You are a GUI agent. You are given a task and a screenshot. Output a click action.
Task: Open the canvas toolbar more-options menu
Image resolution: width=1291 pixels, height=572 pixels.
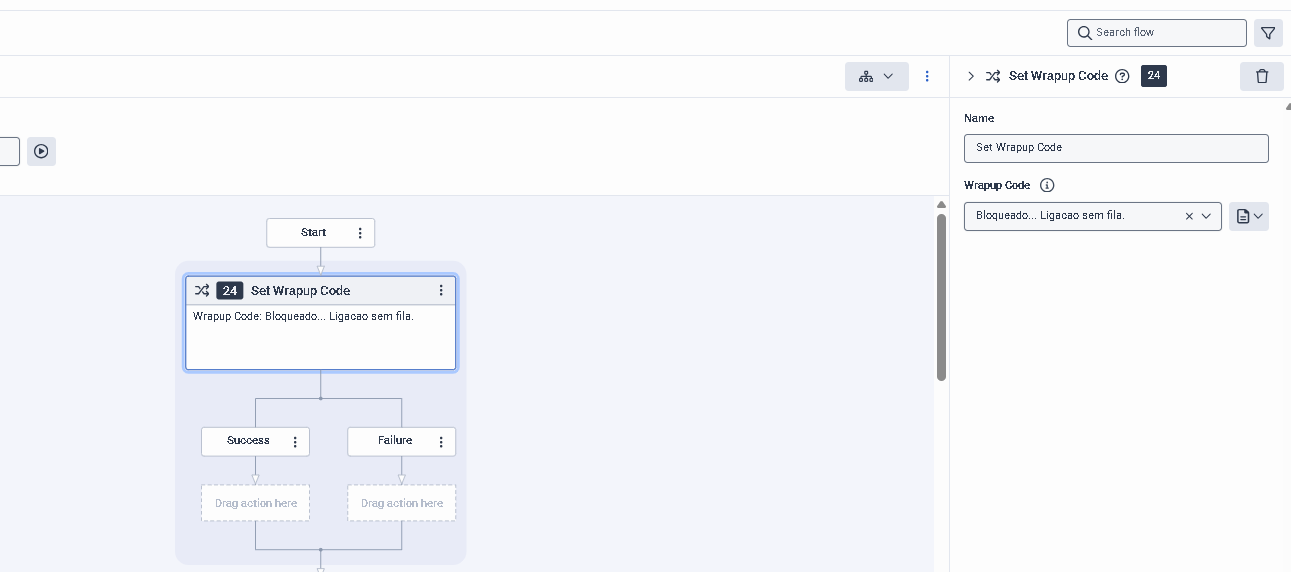[x=927, y=76]
